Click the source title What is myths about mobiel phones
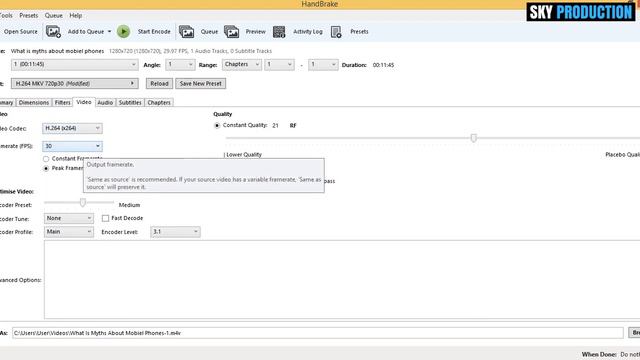This screenshot has width=640, height=360. point(57,51)
